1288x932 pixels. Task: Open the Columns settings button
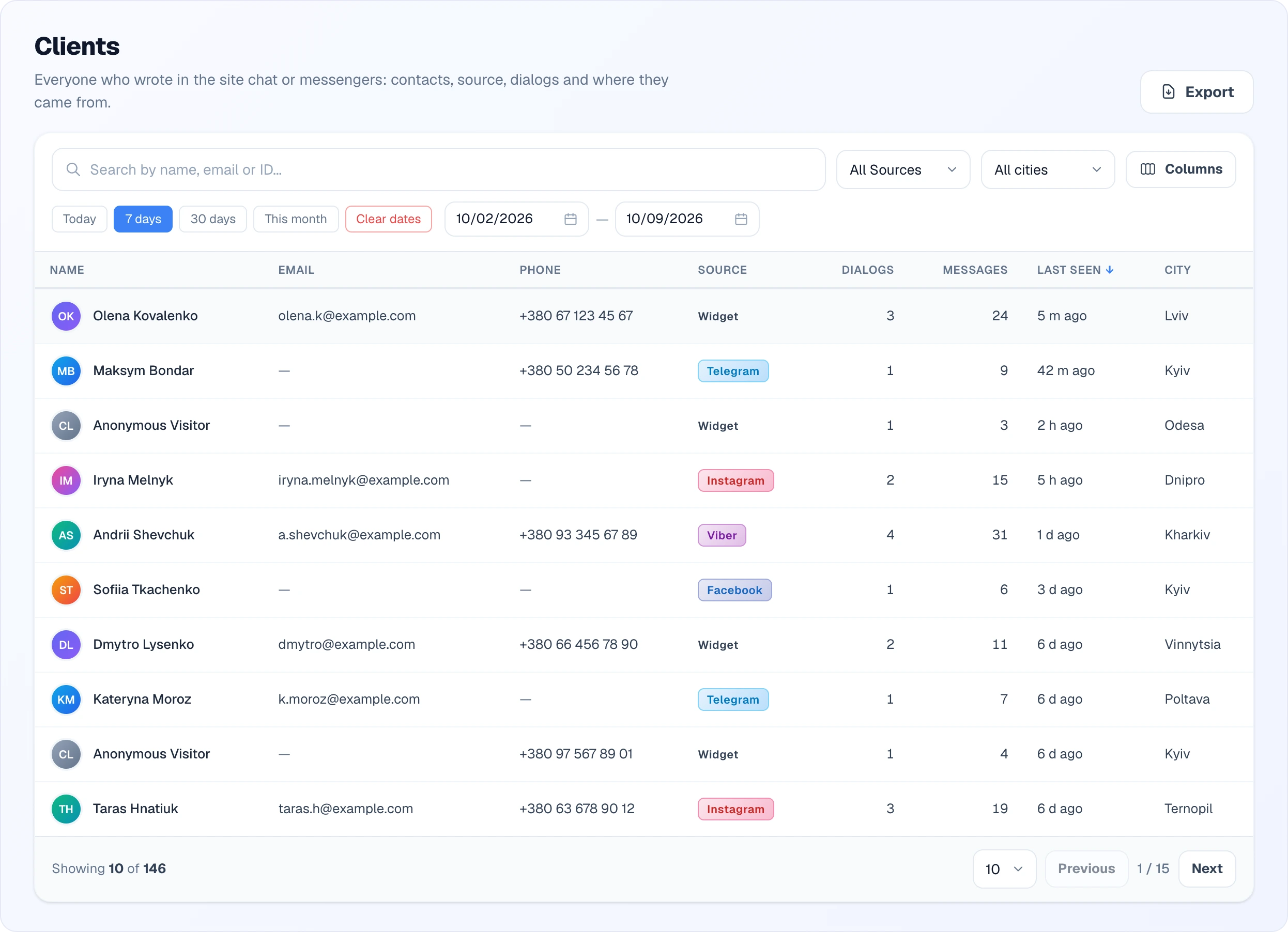coord(1180,169)
